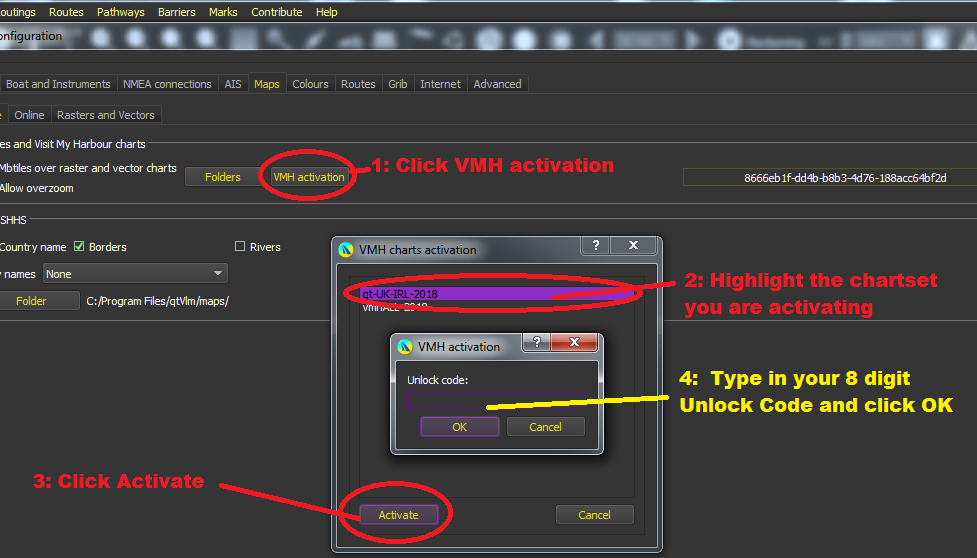
Task: Click qtVlm logo in VMH charts activation title
Action: tap(346, 250)
